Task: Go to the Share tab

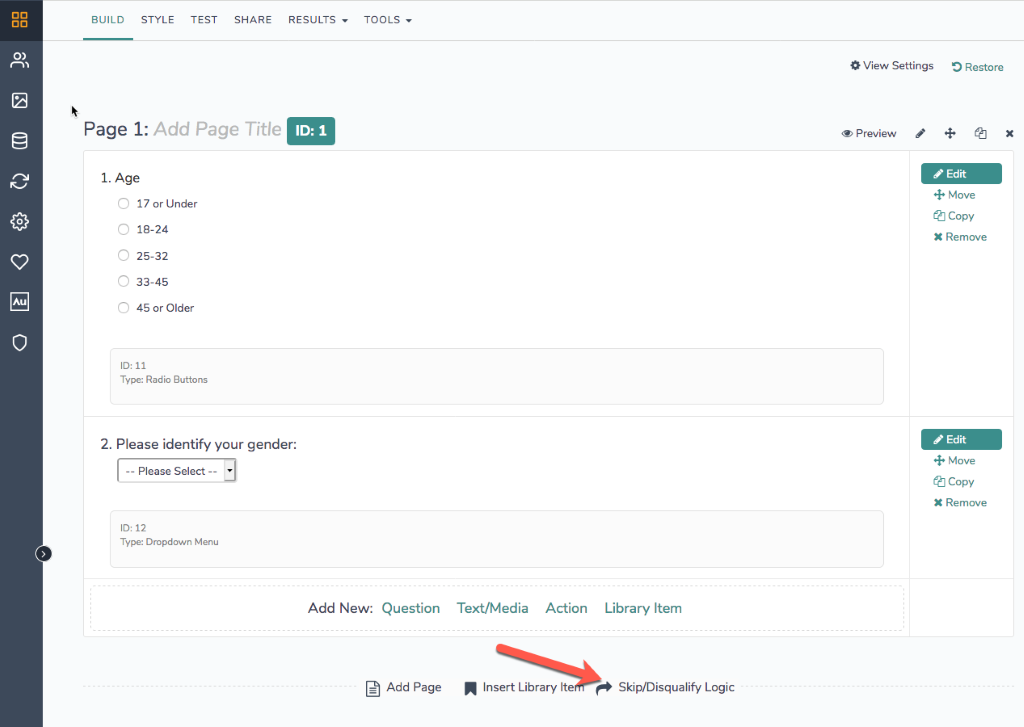Action: coord(253,20)
